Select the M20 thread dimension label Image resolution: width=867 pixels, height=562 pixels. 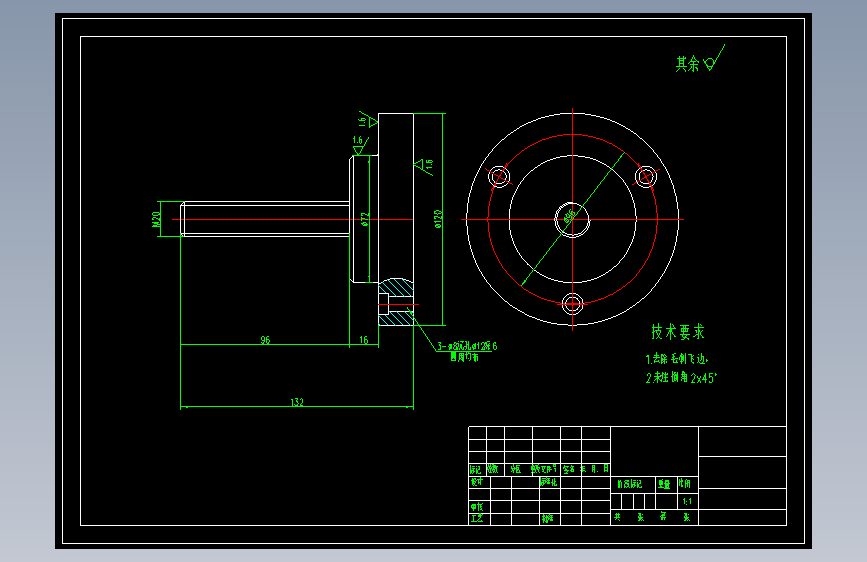tap(156, 219)
